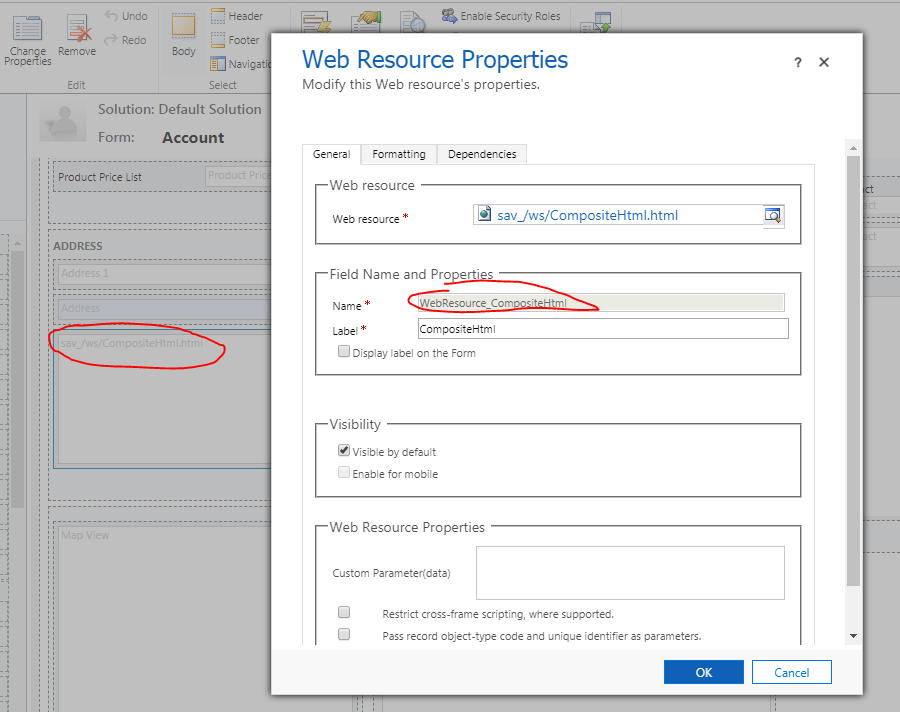Switch to the Formatting tab
This screenshot has height=712, width=900.
pos(398,154)
